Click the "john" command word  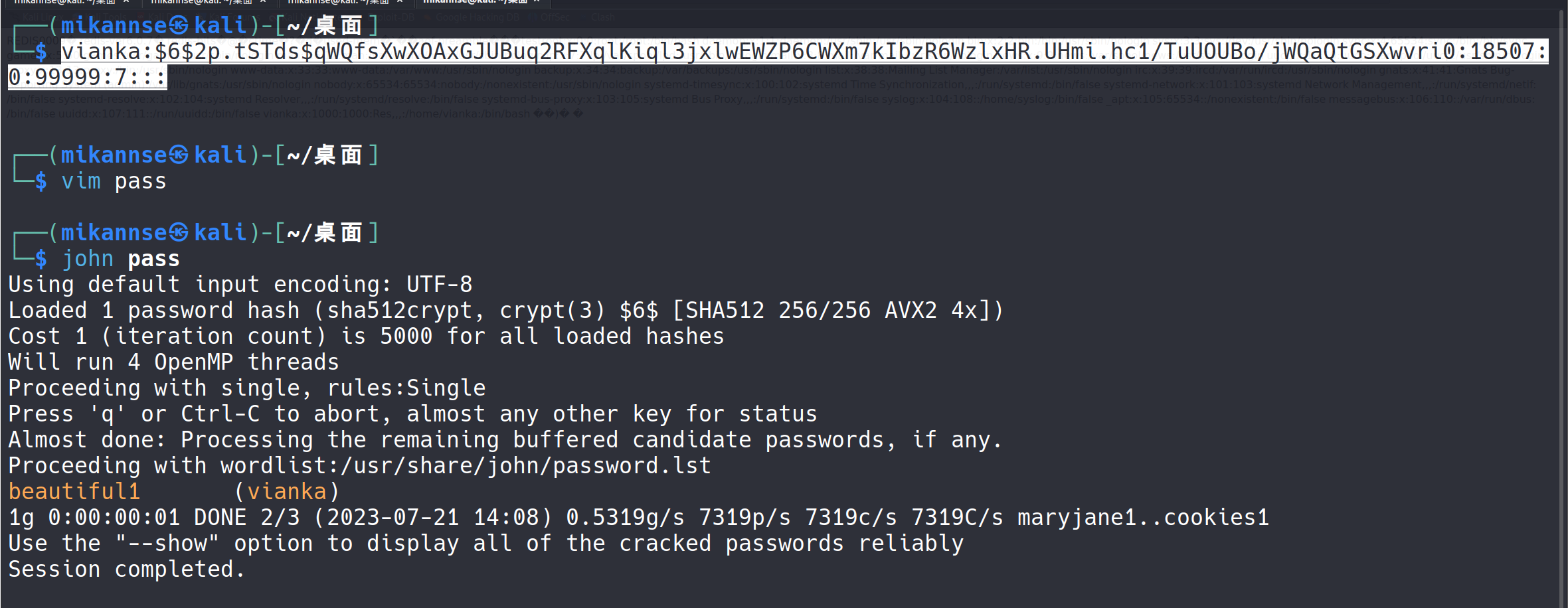pyautogui.click(x=88, y=259)
